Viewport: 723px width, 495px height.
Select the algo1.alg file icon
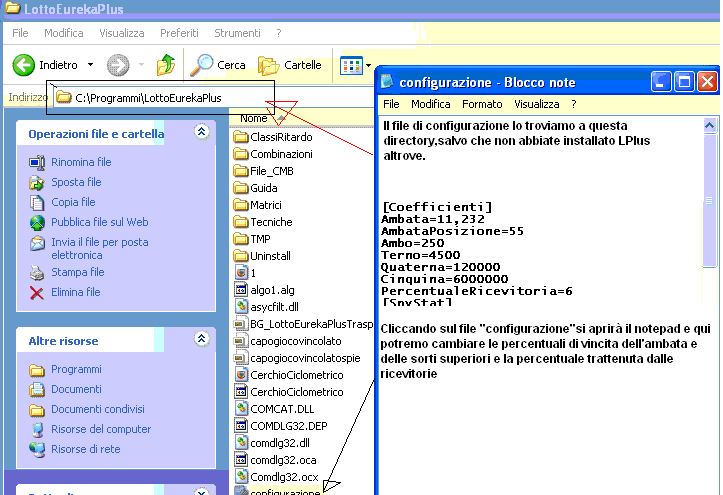pos(241,289)
